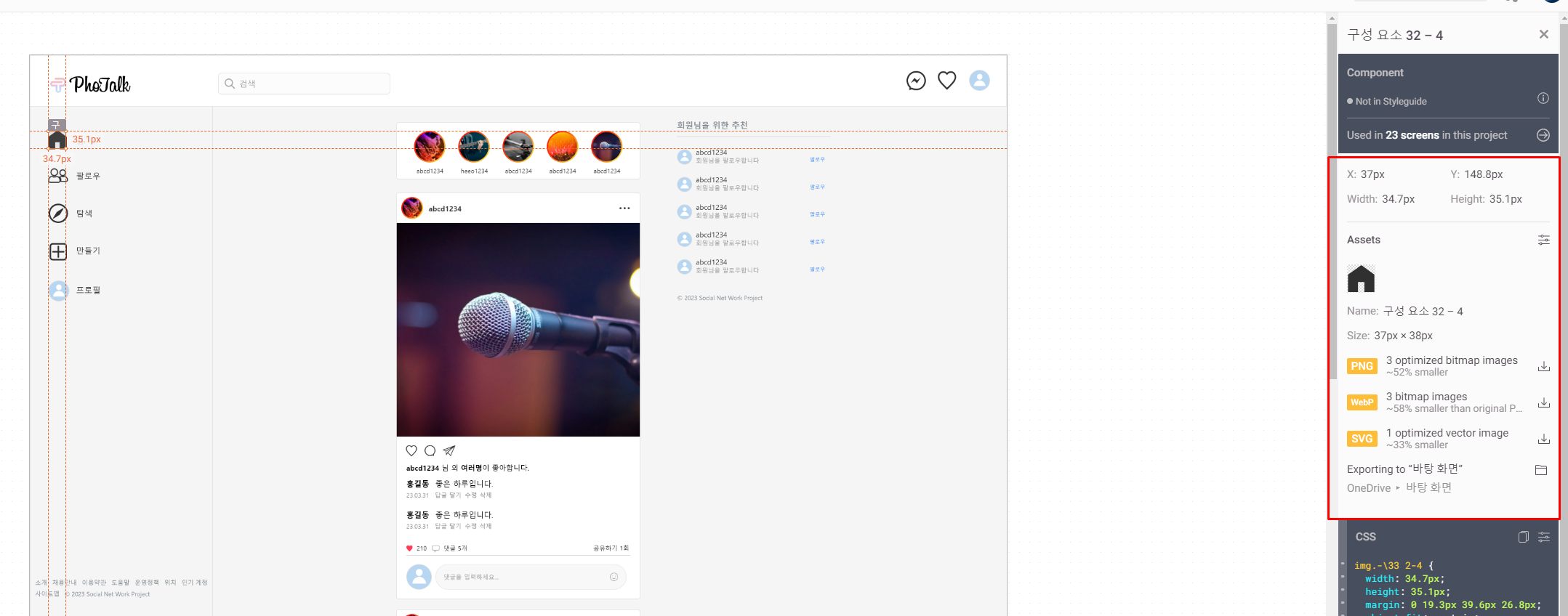This screenshot has height=616, width=1568.
Task: Close the 구성 요소 32 – 4 inspector panel
Action: pos(1544,34)
